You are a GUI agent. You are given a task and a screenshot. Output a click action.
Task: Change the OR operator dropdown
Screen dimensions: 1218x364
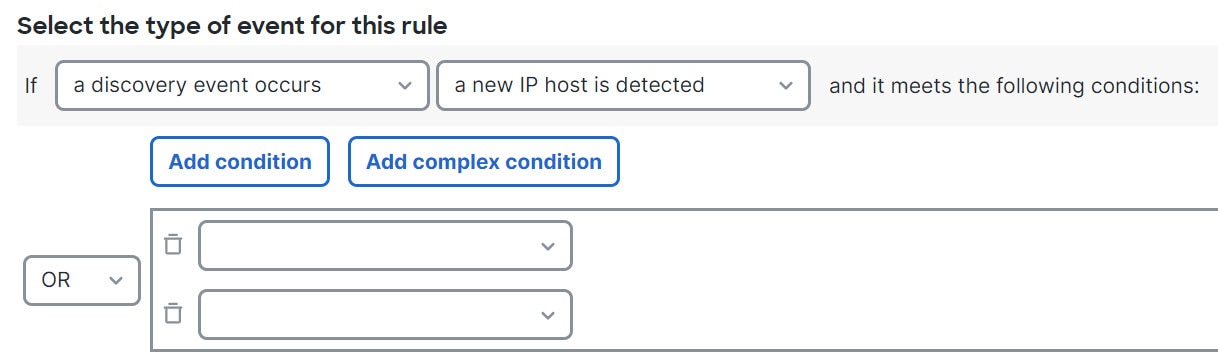click(x=82, y=281)
